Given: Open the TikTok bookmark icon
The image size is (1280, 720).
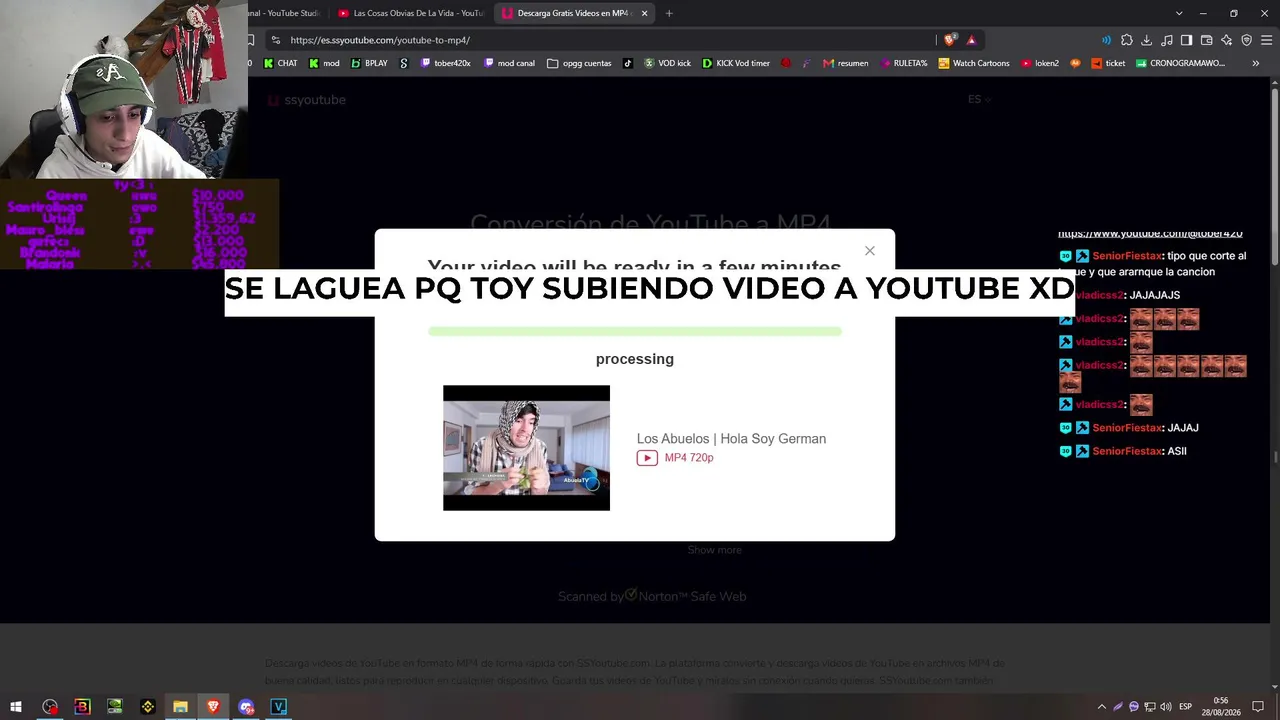Looking at the screenshot, I should pos(628,63).
